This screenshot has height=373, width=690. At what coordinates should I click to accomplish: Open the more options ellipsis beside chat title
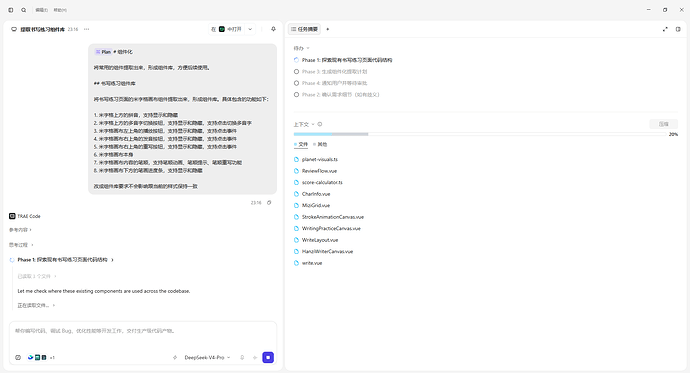pyautogui.click(x=86, y=29)
